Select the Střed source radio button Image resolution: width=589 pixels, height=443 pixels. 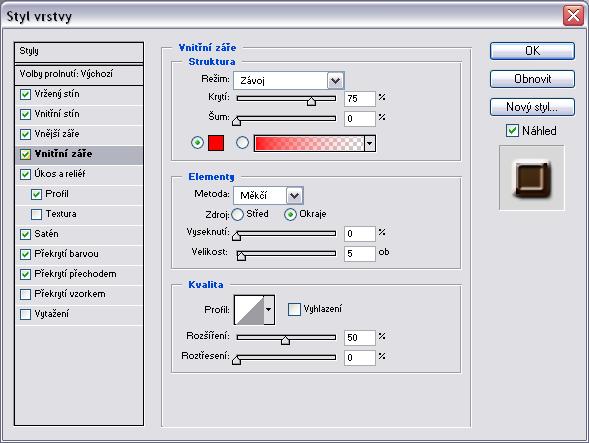[x=237, y=214]
